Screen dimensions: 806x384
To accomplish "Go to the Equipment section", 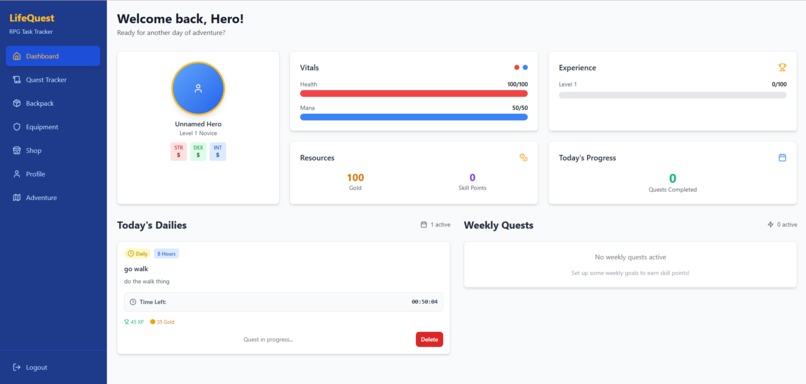I will click(53, 127).
